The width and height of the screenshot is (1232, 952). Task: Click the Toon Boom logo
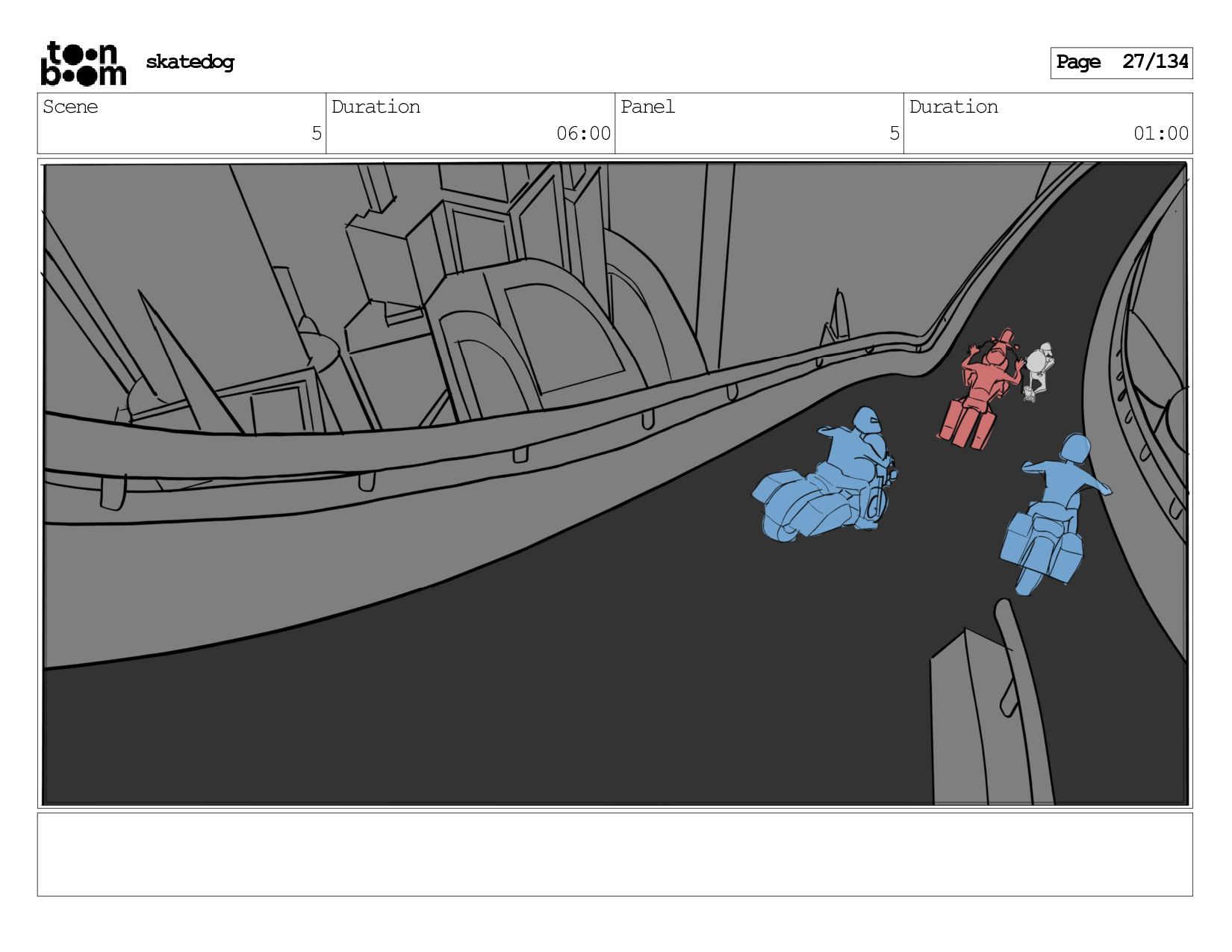83,63
